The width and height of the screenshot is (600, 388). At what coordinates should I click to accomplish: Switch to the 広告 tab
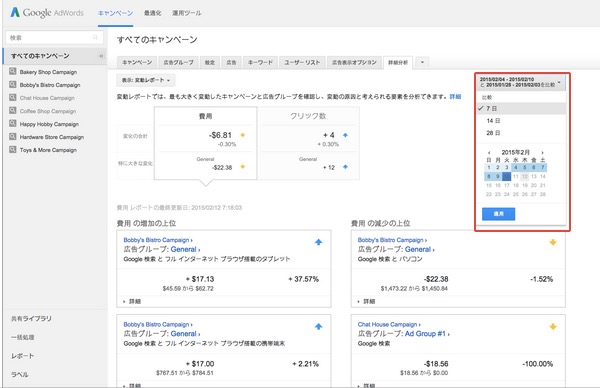pos(231,62)
